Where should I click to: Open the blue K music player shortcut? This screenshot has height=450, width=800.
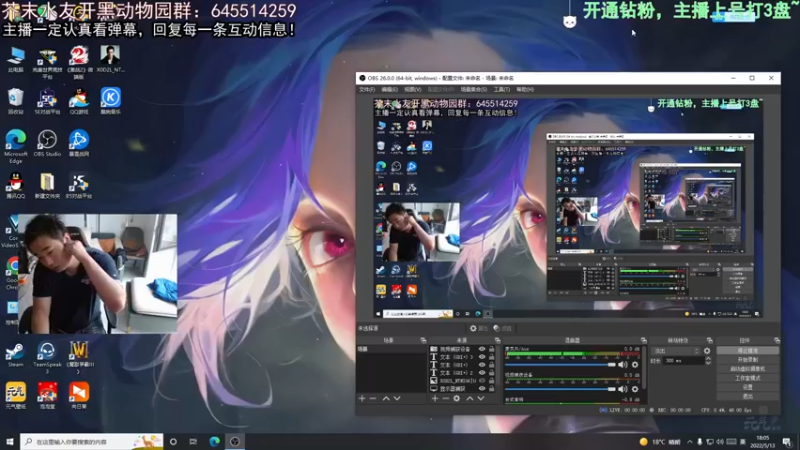pyautogui.click(x=110, y=101)
